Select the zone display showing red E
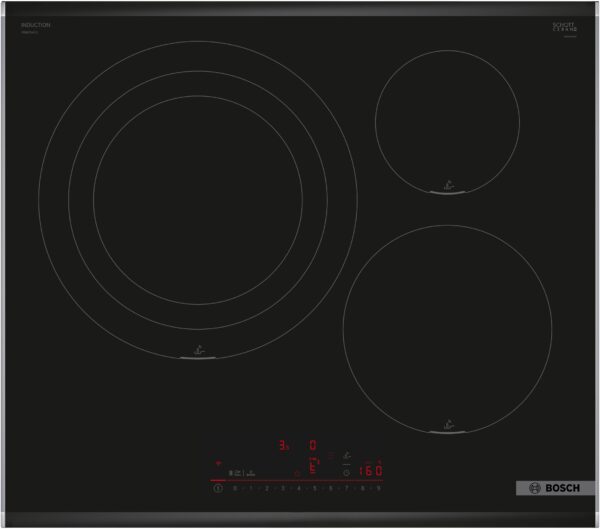The image size is (600, 529). pyautogui.click(x=313, y=467)
